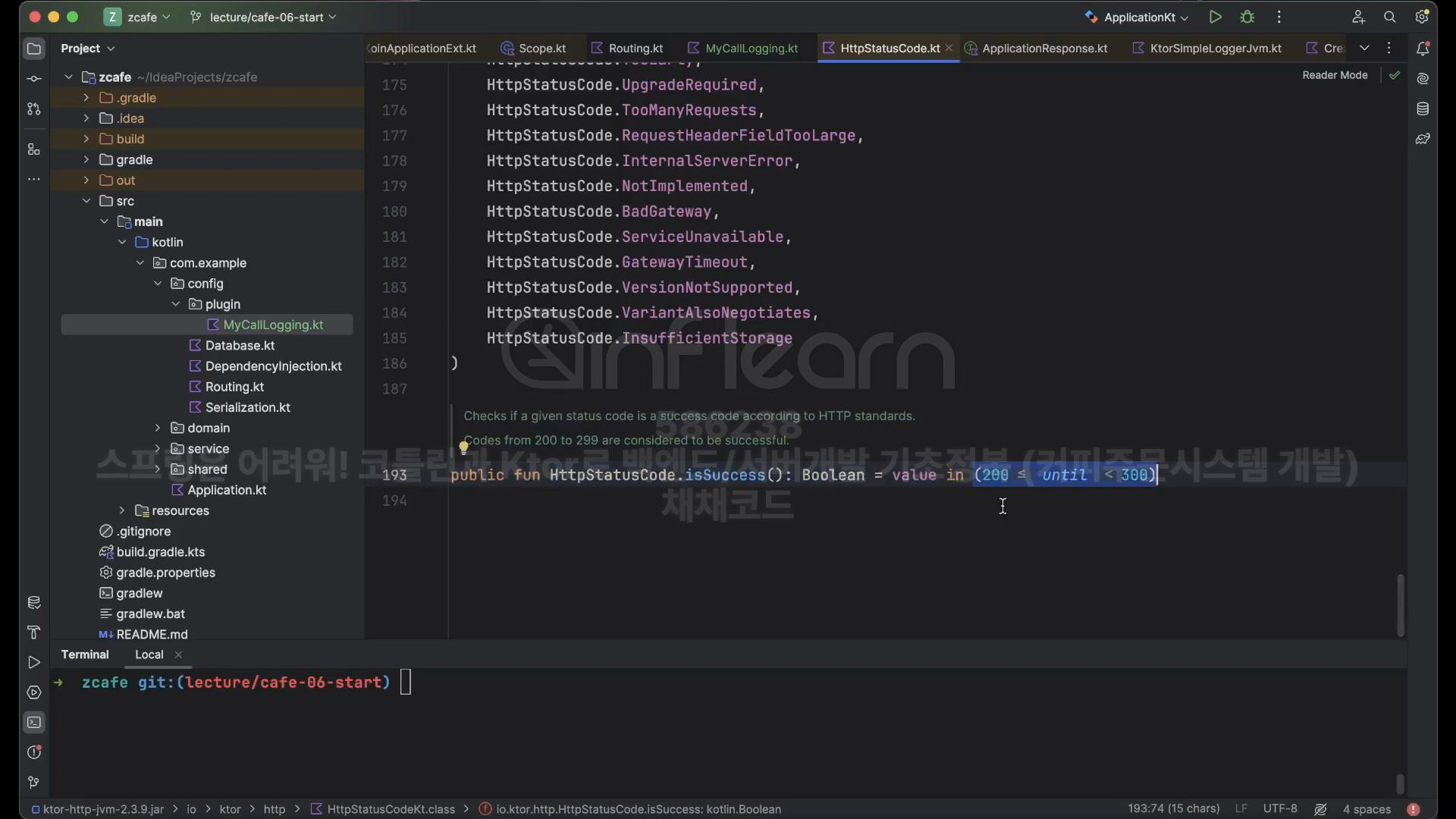This screenshot has height=819, width=1456.
Task: Open the Services tool window icon
Action: (x=34, y=692)
